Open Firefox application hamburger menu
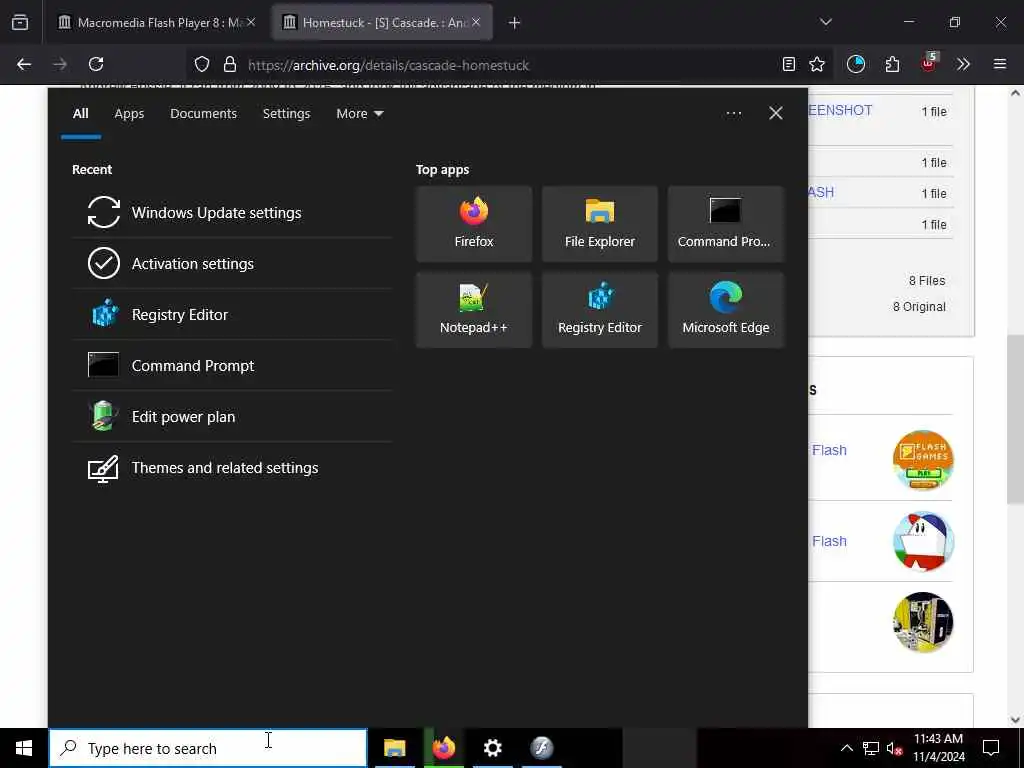Screen dimensions: 1024x768 999,64
